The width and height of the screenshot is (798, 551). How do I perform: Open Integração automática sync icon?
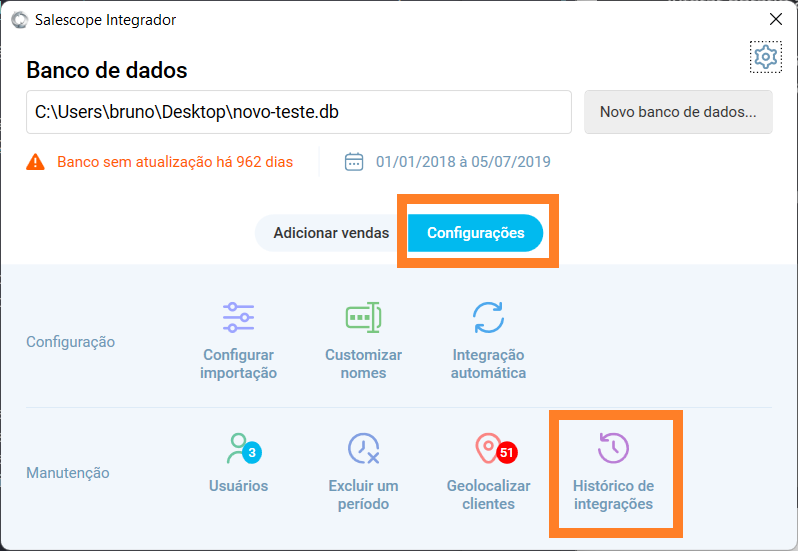(x=489, y=317)
